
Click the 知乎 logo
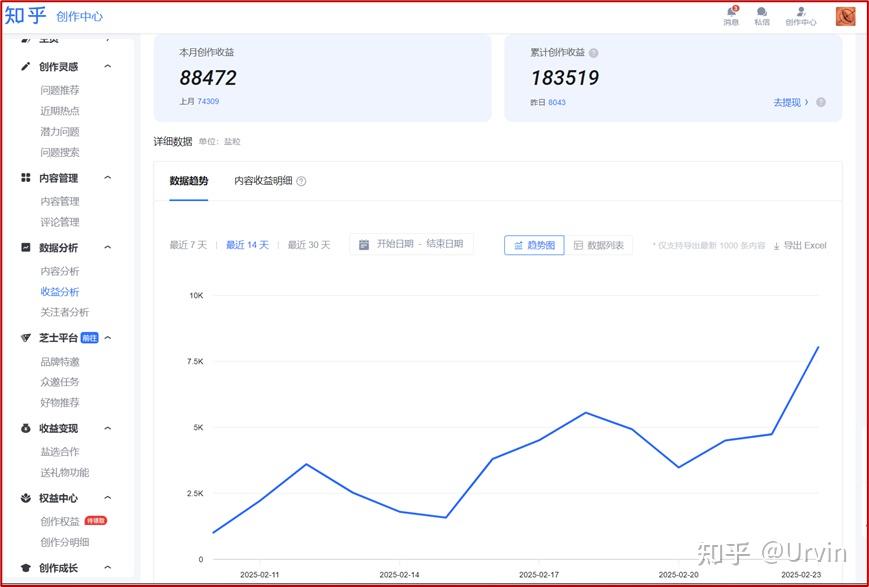click(25, 15)
